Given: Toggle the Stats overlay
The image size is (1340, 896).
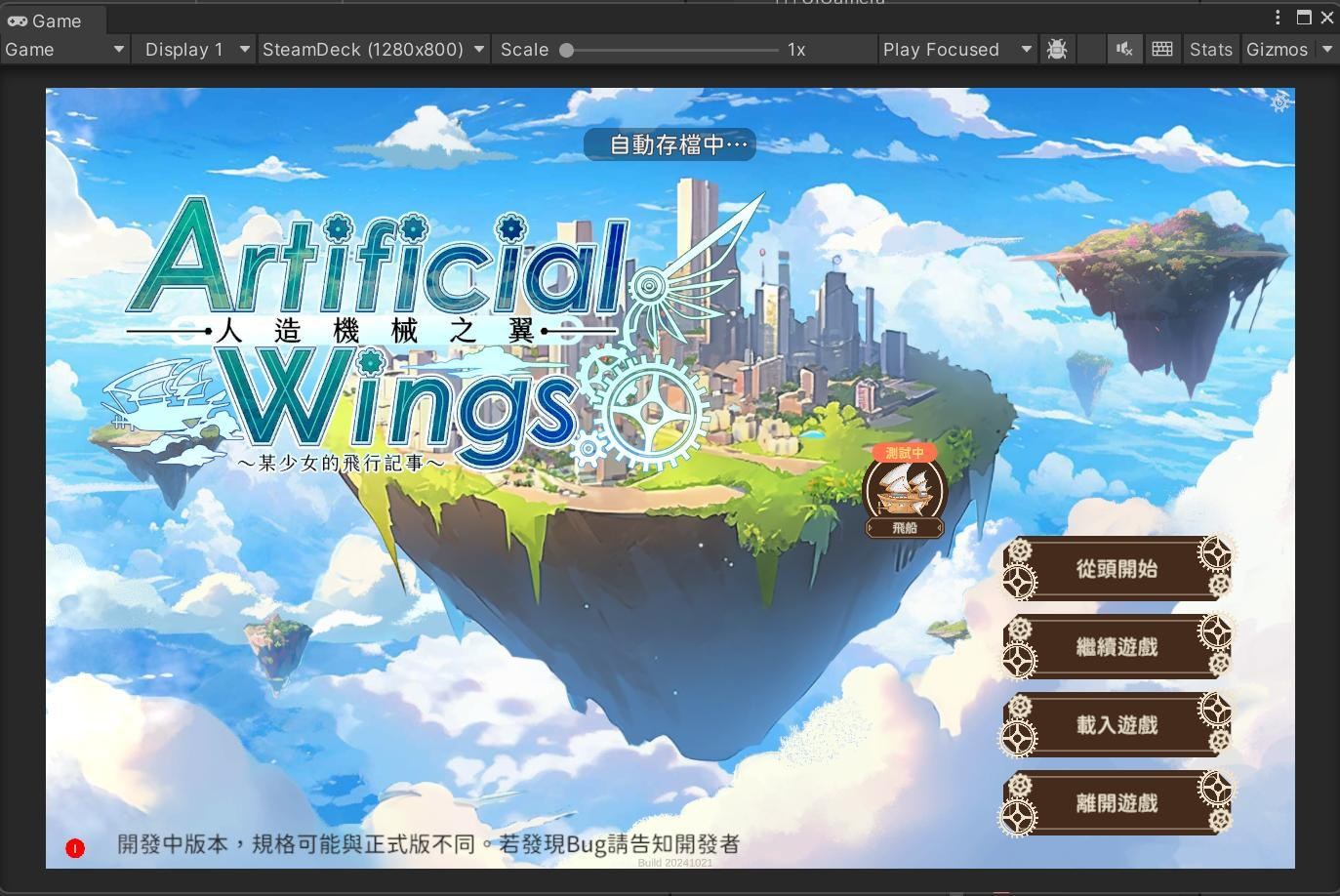Looking at the screenshot, I should coord(1210,49).
